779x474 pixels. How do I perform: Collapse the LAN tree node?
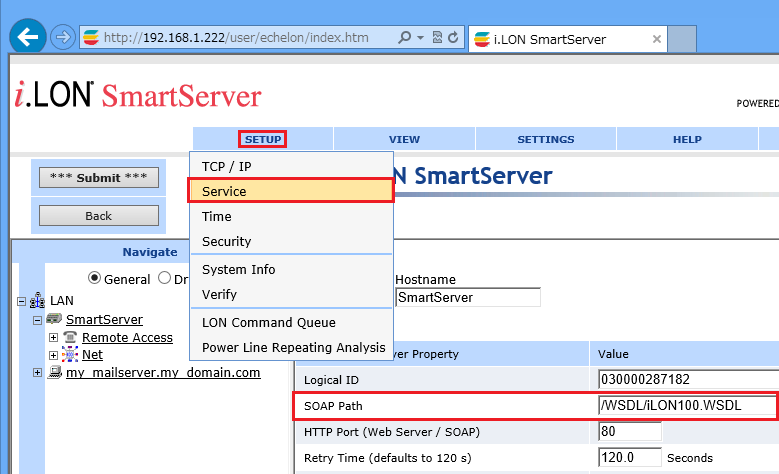pyautogui.click(x=22, y=301)
